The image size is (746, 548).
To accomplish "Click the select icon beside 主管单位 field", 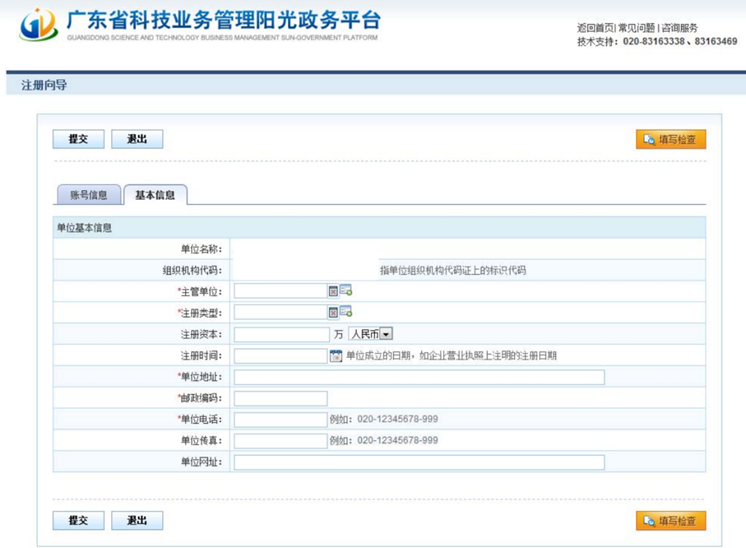I will click(346, 291).
